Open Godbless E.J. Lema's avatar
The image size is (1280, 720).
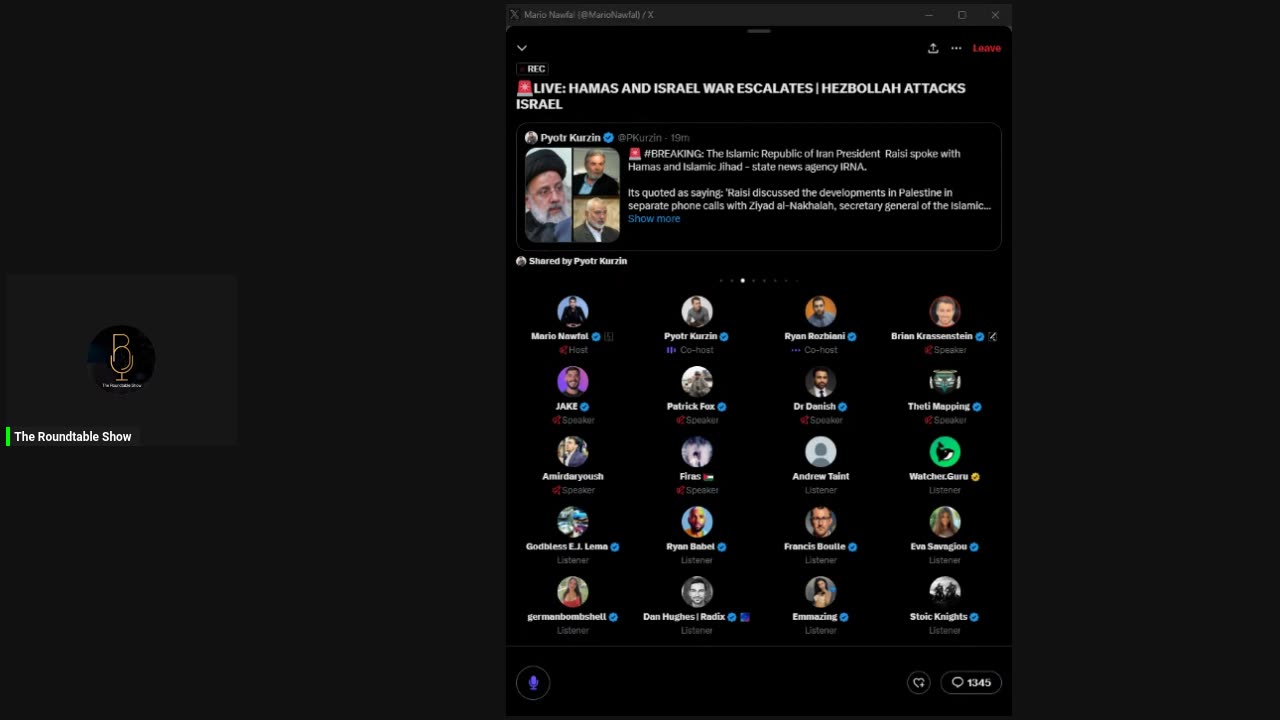coord(573,521)
